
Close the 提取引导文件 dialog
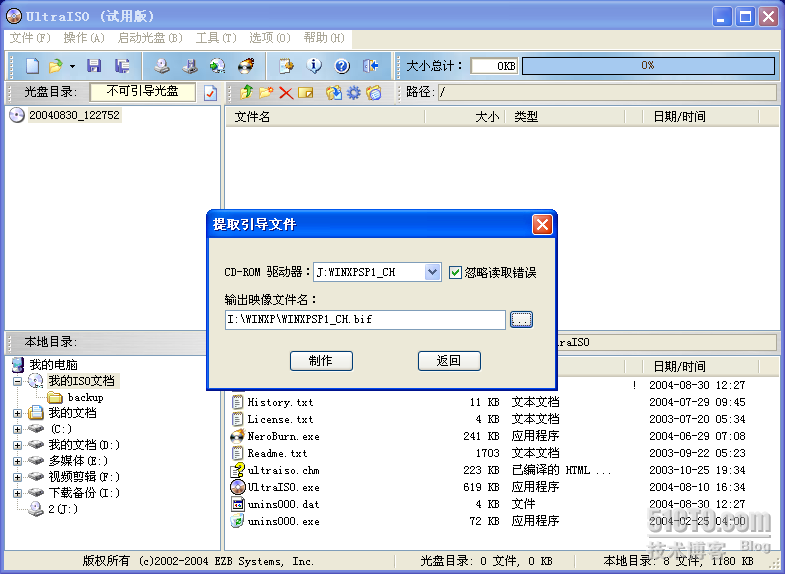tap(542, 225)
